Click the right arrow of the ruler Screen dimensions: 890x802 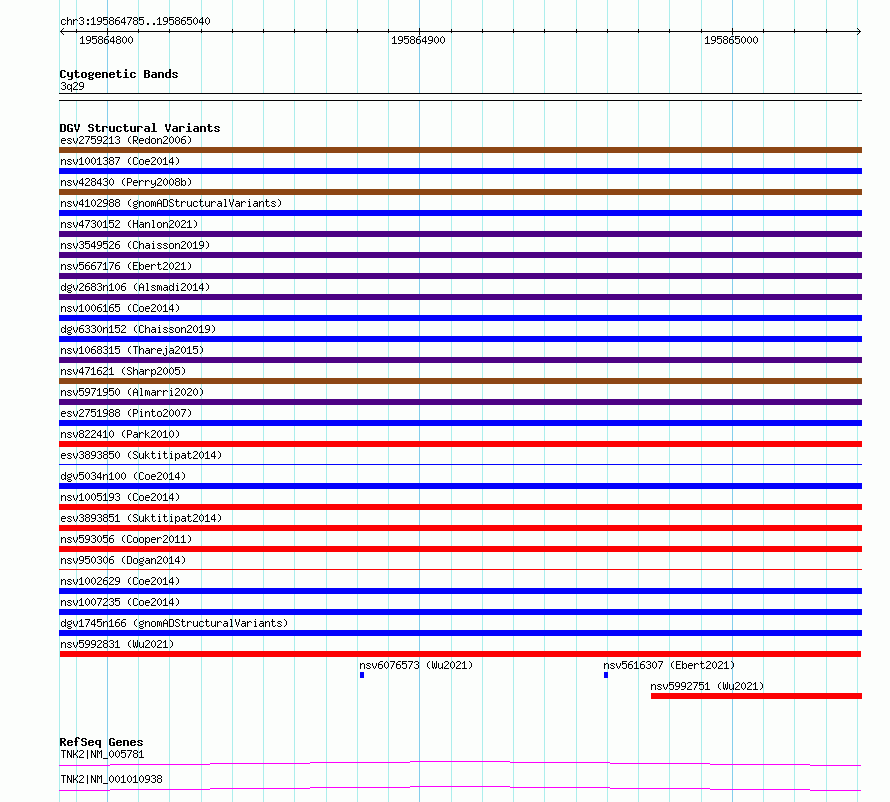[859, 32]
